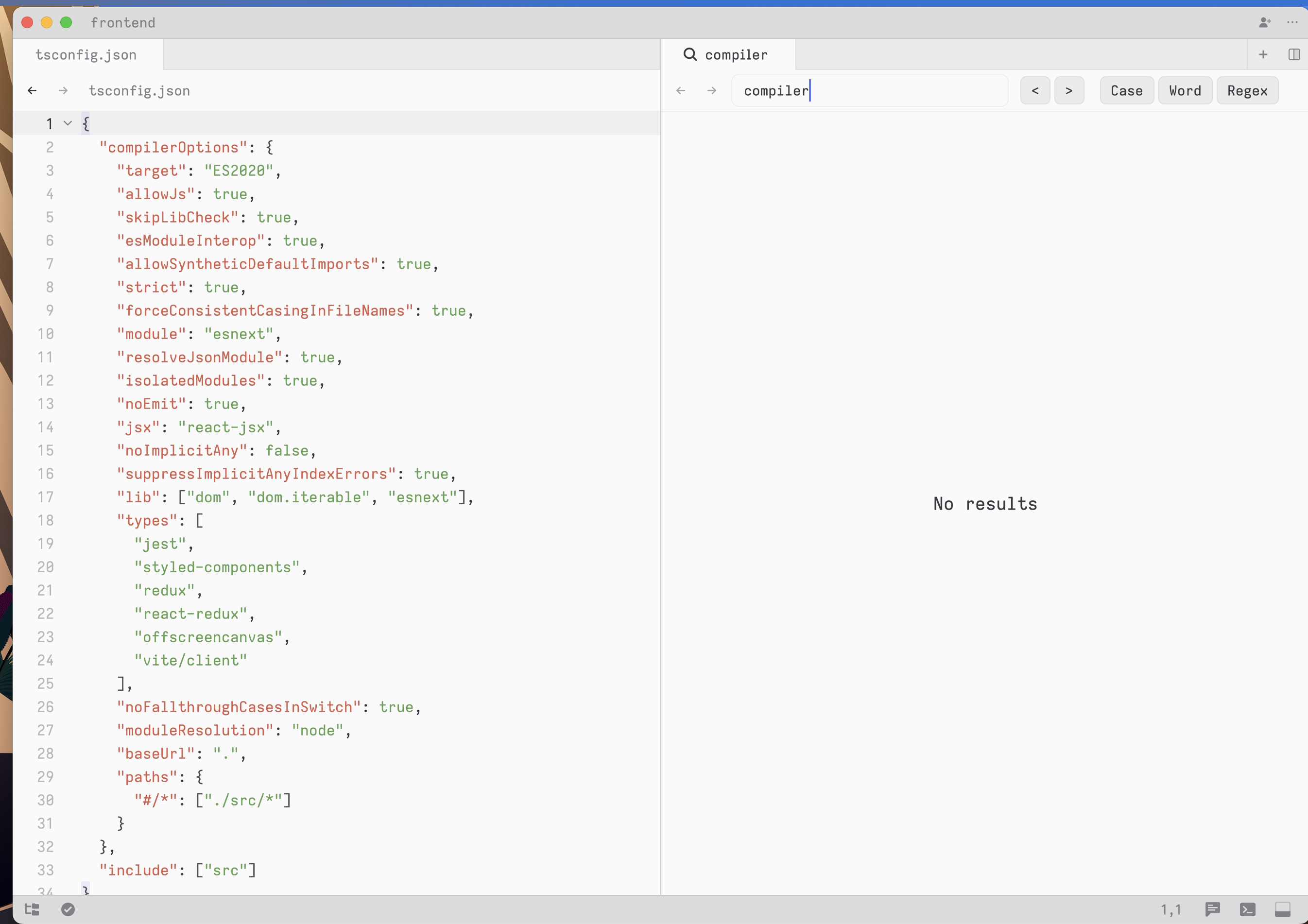This screenshot has height=924, width=1308.
Task: Go to the next search match
Action: 1069,90
